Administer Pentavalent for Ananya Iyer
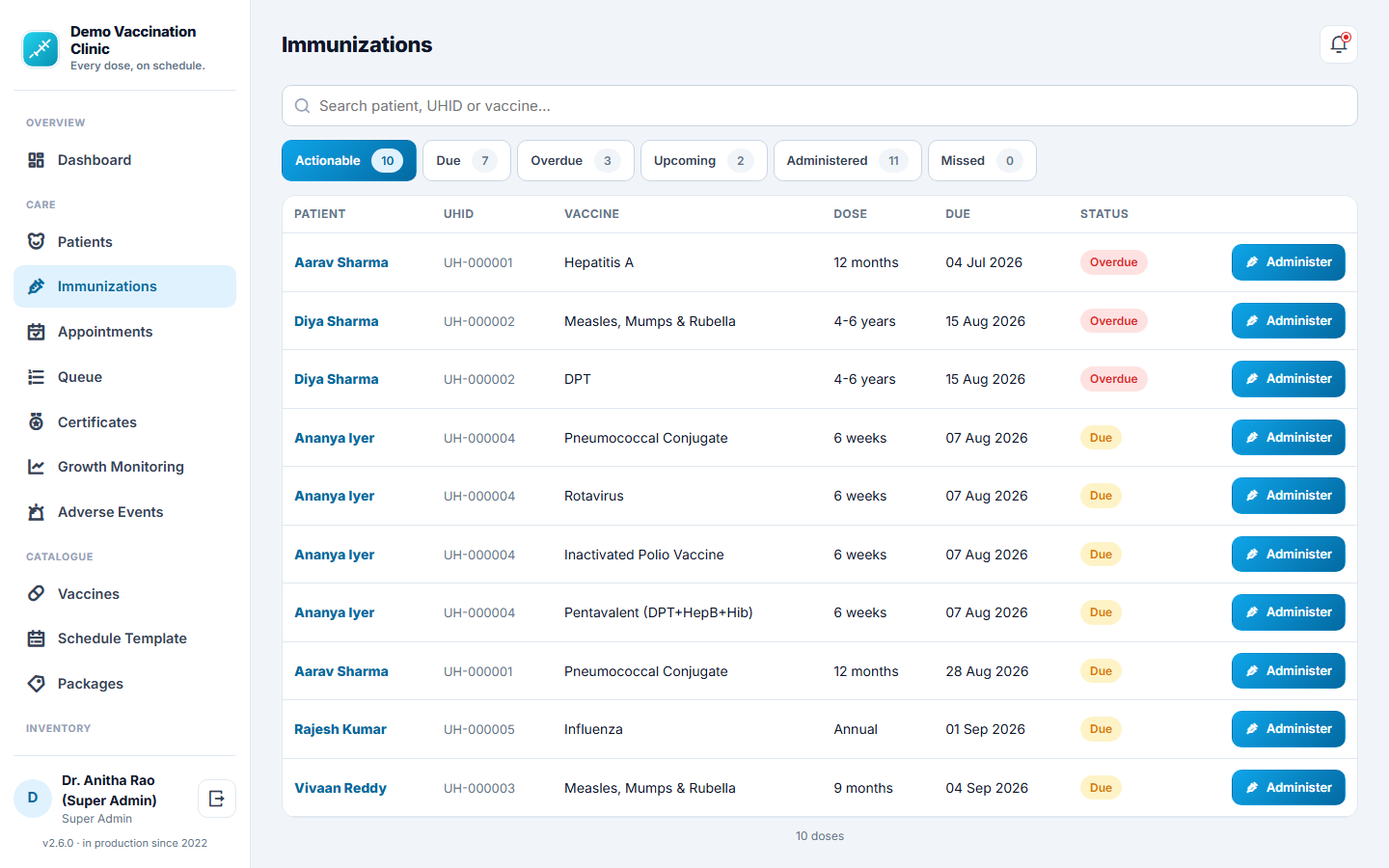 coord(1288,612)
